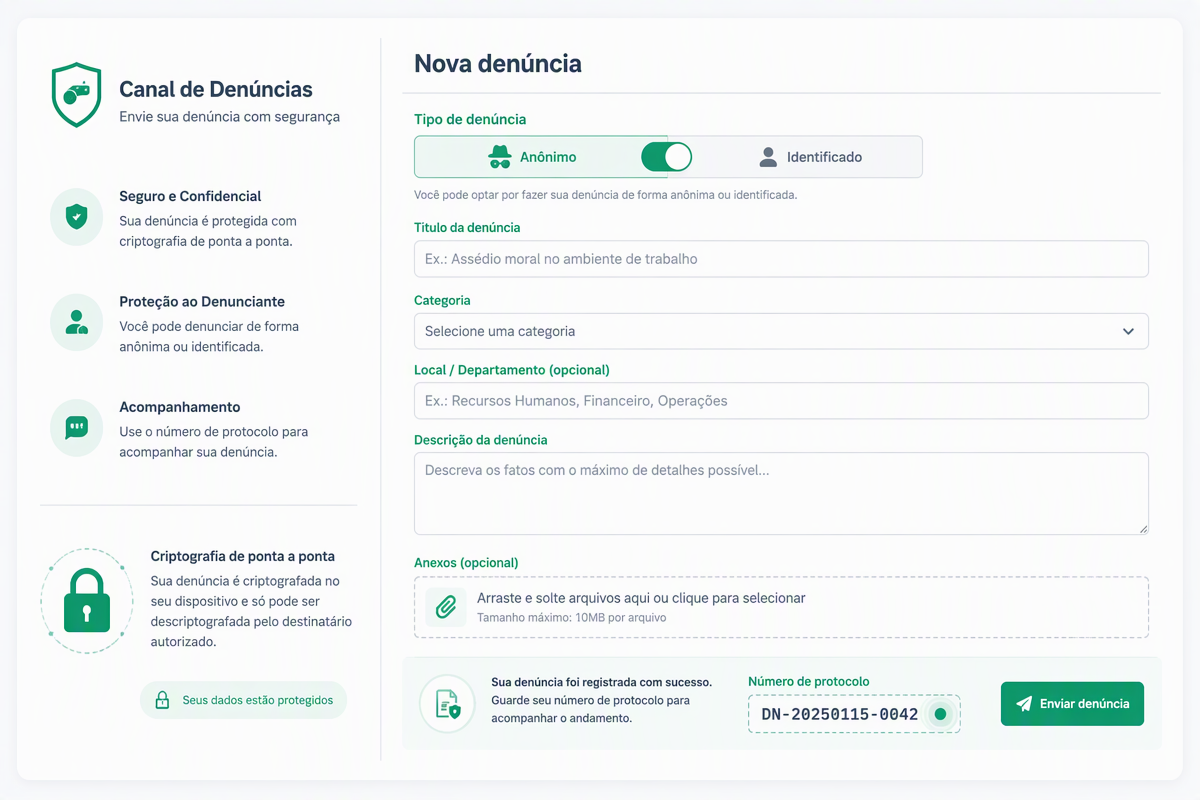Click the document shield success icon
The height and width of the screenshot is (800, 1200).
(x=447, y=704)
